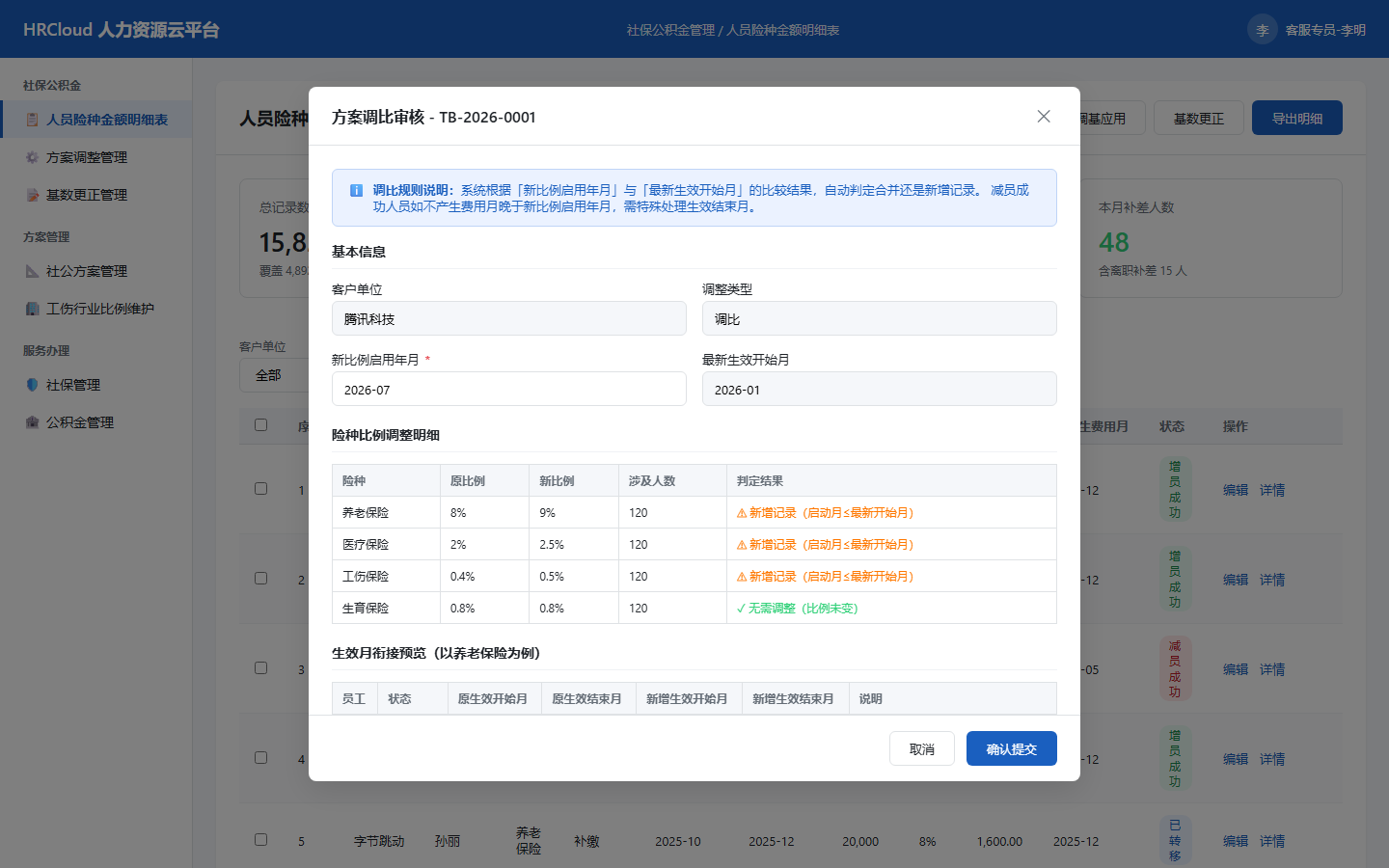This screenshot has width=1389, height=868.
Task: Click 编辑 link in row 2
Action: 1236,580
